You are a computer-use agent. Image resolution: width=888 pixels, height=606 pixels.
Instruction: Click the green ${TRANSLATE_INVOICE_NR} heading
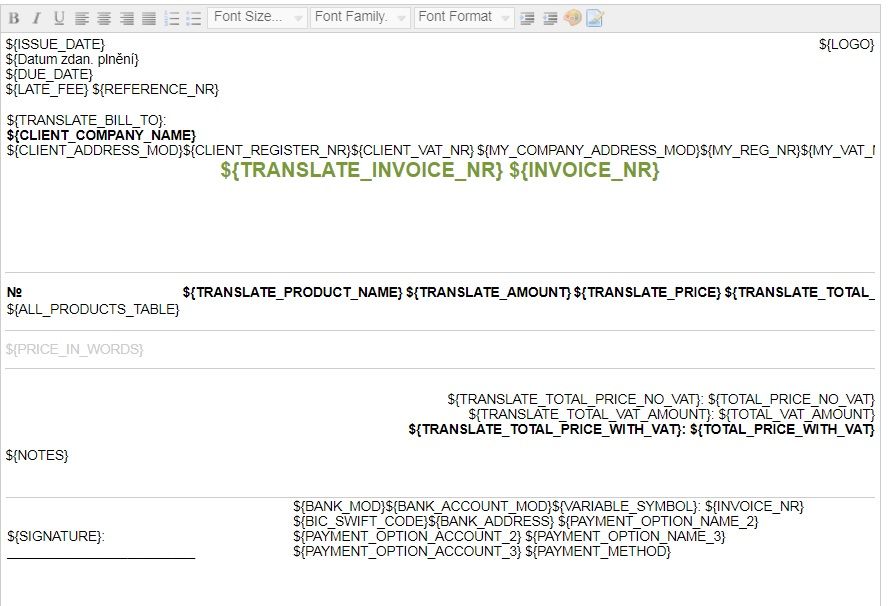(x=361, y=170)
